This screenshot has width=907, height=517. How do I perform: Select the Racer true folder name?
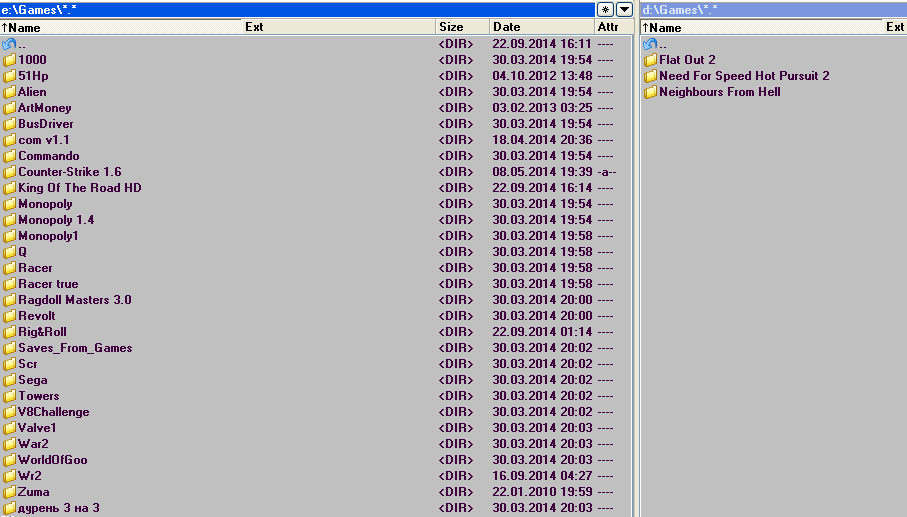tap(48, 284)
